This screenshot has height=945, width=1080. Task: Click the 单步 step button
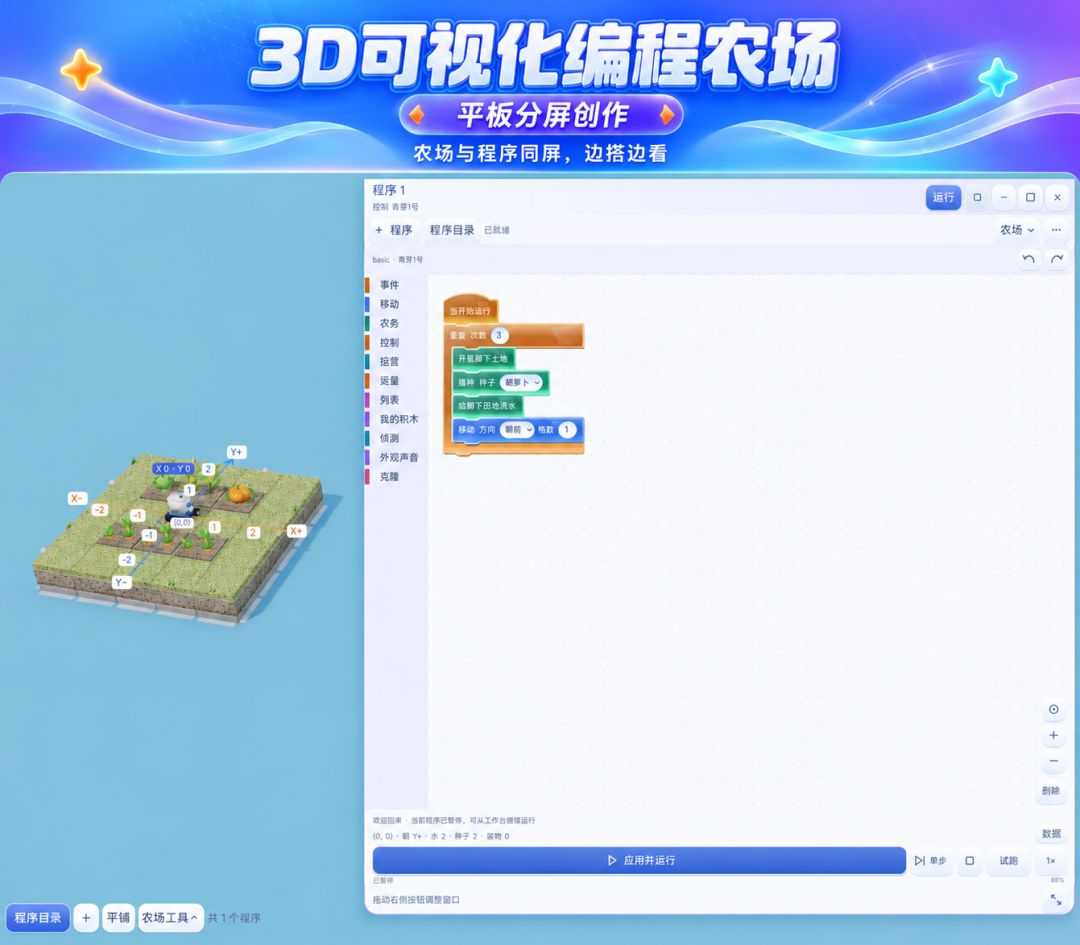click(x=931, y=861)
